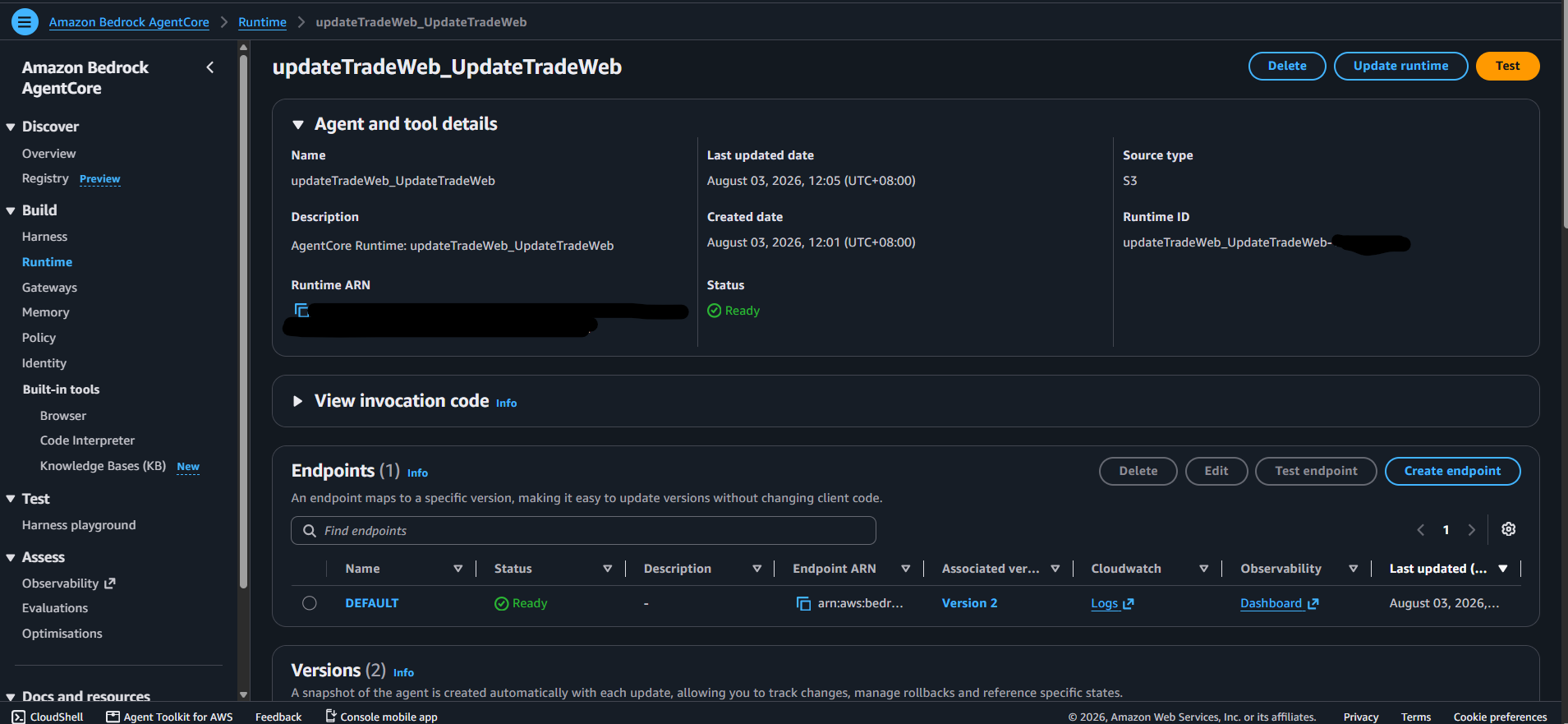The height and width of the screenshot is (724, 1568).
Task: Open Code Interpreter built-in tool page
Action: [x=87, y=440]
